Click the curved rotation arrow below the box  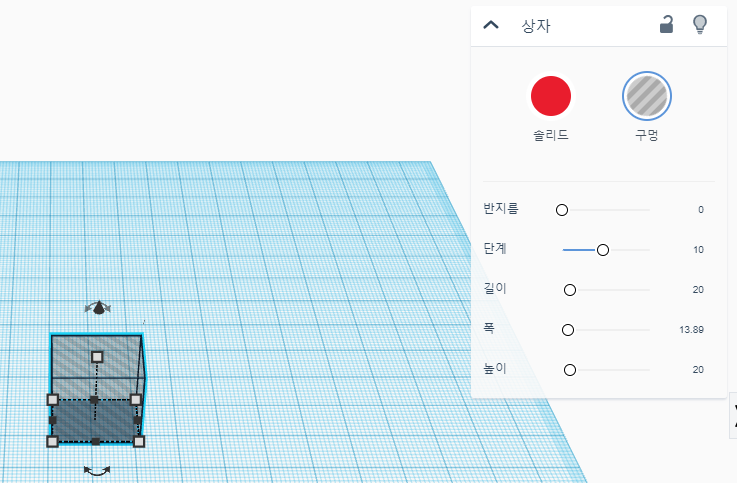click(97, 470)
